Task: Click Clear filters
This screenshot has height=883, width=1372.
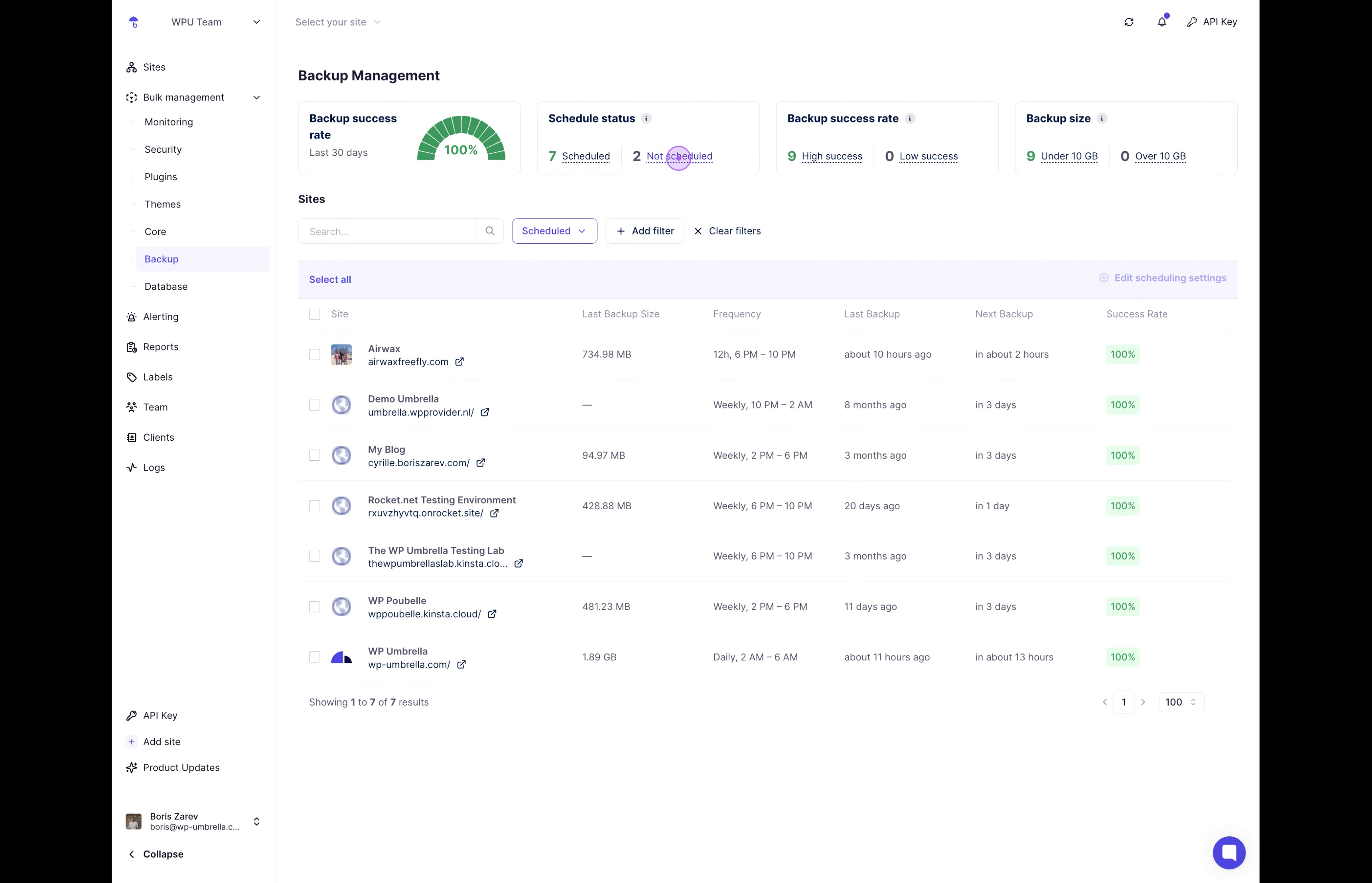Action: pos(727,231)
